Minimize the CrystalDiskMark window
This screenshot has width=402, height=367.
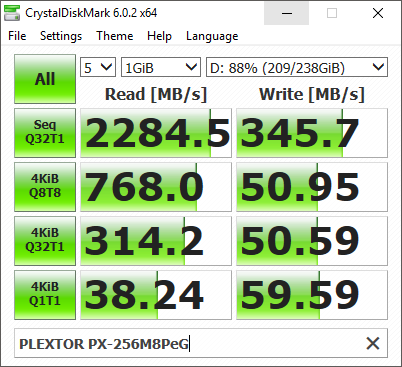click(x=287, y=13)
